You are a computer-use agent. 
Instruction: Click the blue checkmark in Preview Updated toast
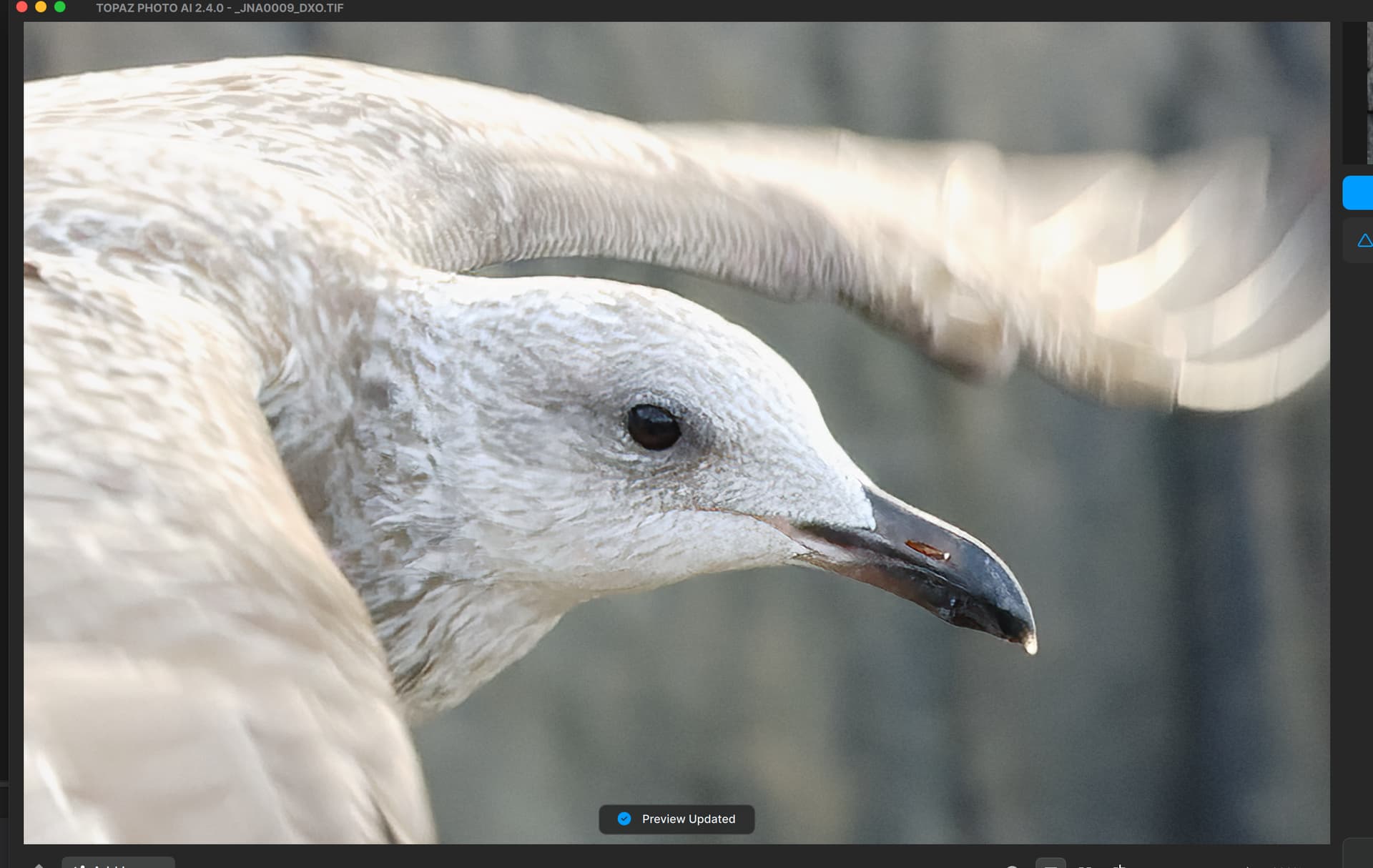tap(624, 819)
